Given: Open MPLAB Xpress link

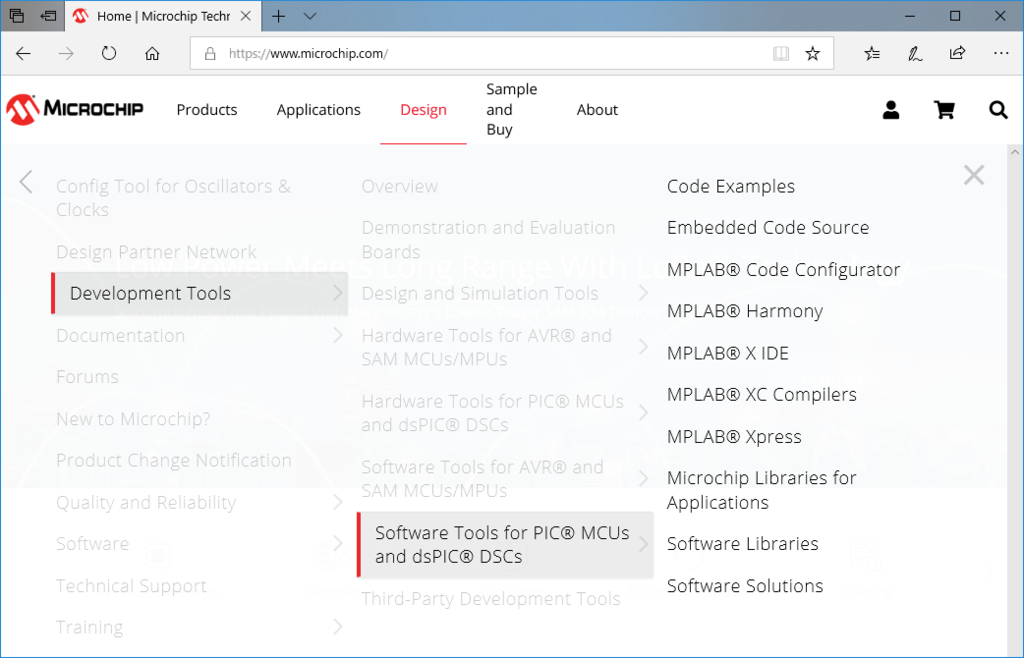Looking at the screenshot, I should coord(734,436).
